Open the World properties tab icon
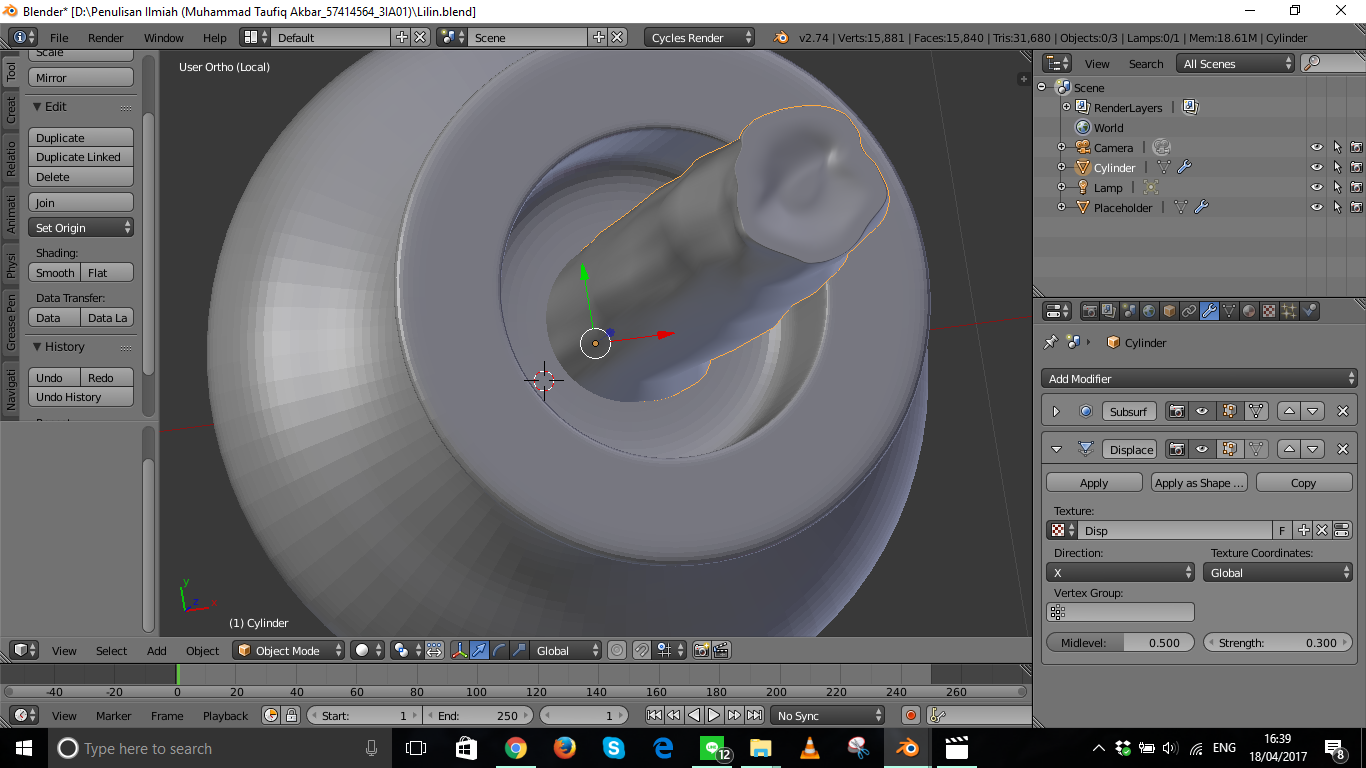This screenshot has height=768, width=1366. point(1149,311)
